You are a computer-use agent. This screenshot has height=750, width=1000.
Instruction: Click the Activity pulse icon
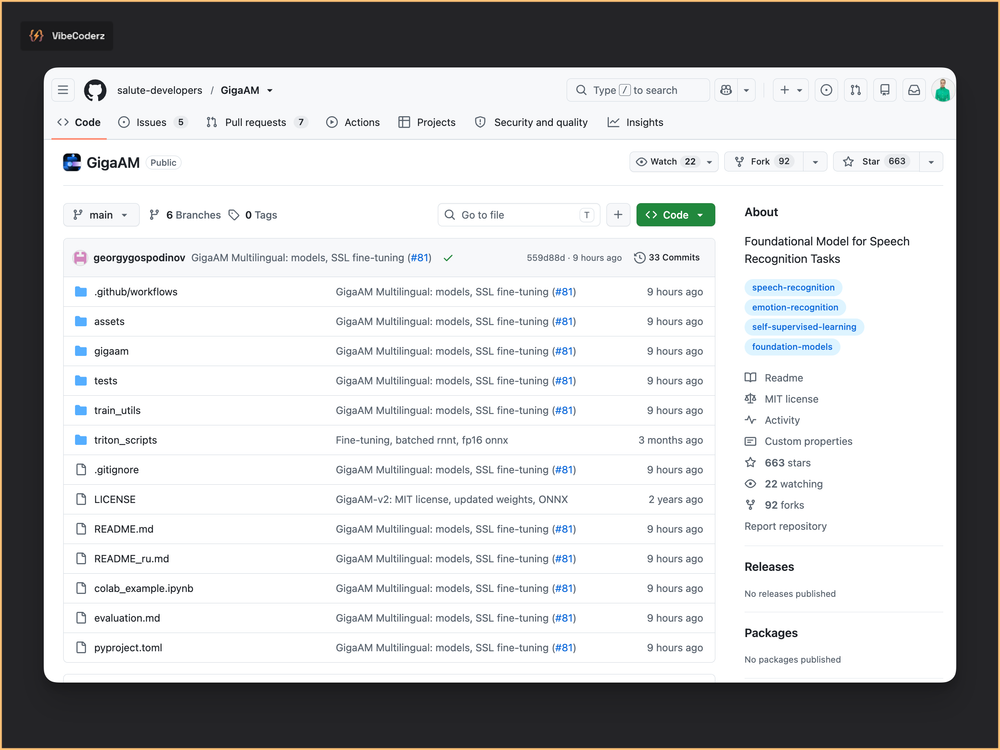pyautogui.click(x=751, y=420)
